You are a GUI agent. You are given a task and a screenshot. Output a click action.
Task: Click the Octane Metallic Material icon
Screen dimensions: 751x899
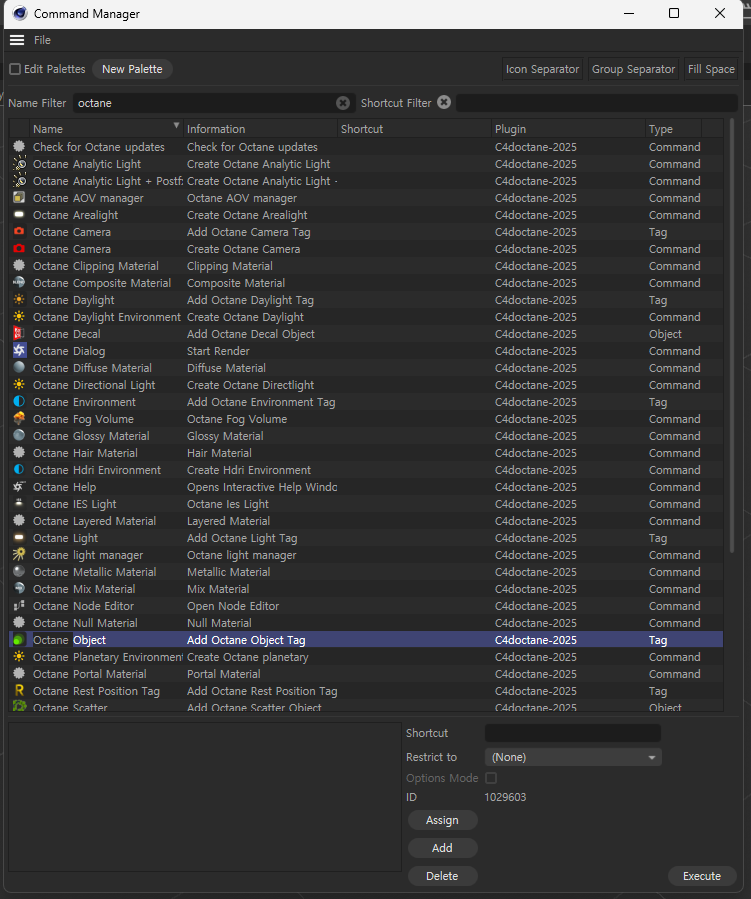point(19,572)
